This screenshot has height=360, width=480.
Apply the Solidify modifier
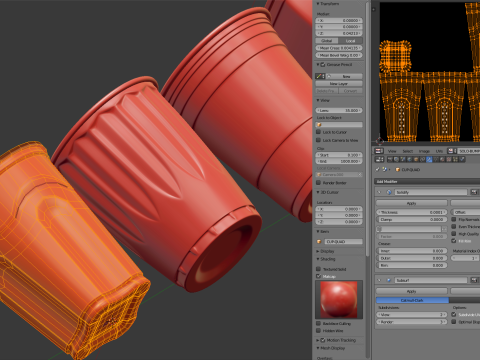tap(412, 203)
